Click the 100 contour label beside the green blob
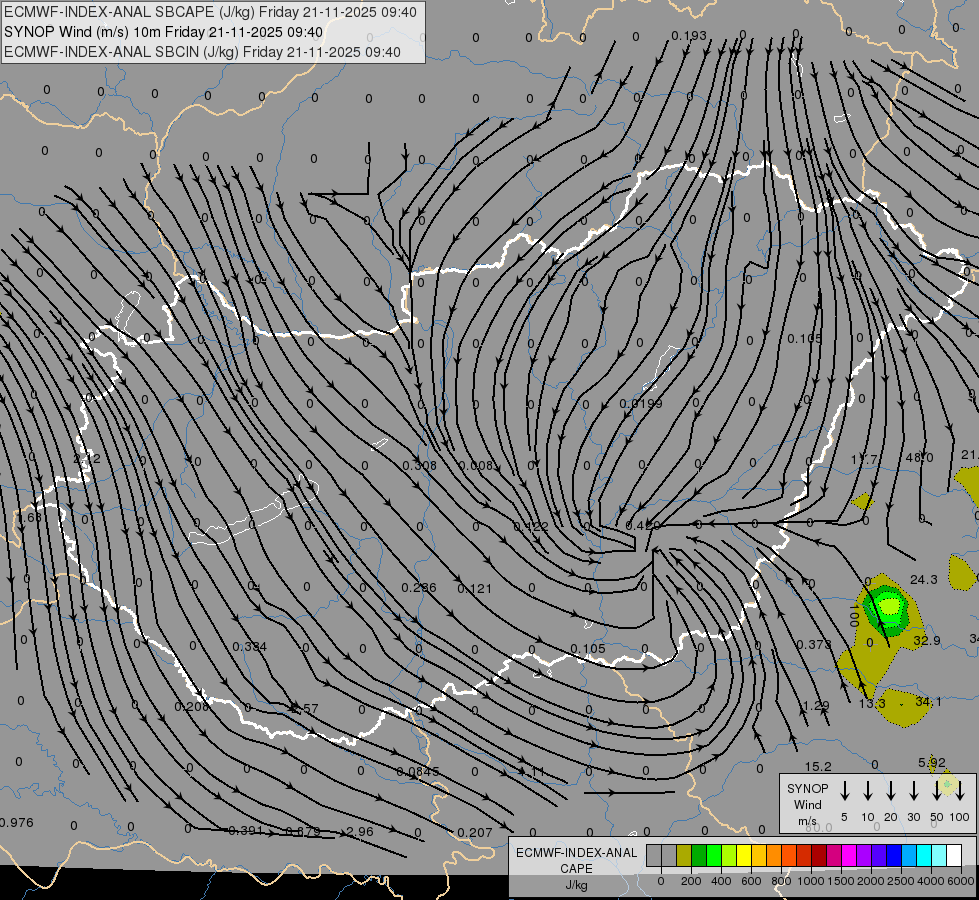The height and width of the screenshot is (900, 979). tap(855, 615)
